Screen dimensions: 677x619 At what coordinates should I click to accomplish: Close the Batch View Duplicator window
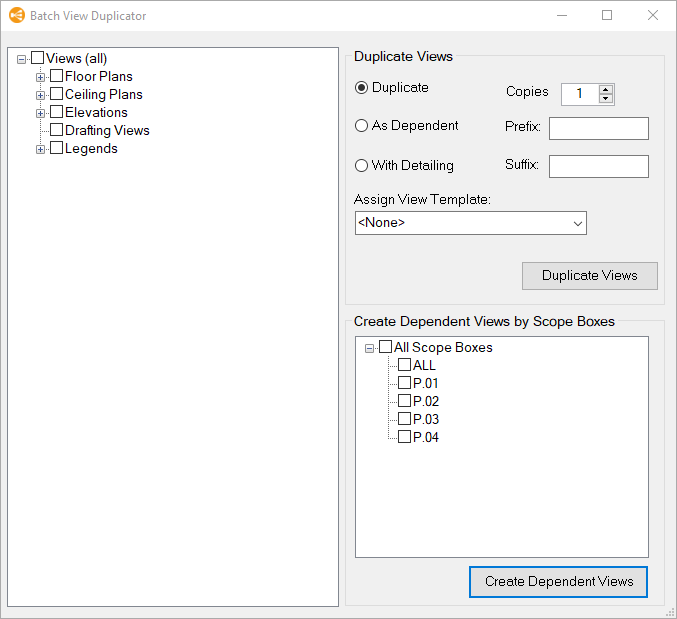pyautogui.click(x=653, y=15)
